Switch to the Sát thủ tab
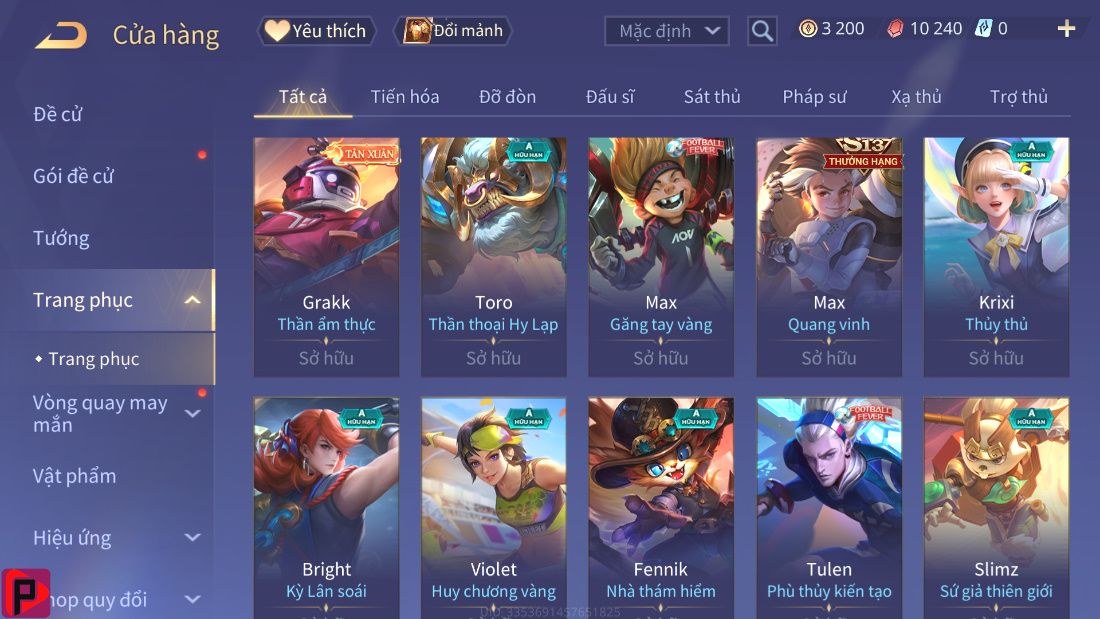This screenshot has height=619, width=1100. [712, 97]
